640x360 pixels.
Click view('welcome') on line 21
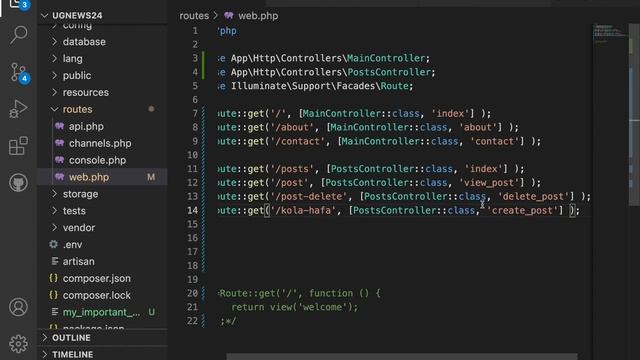tap(313, 307)
